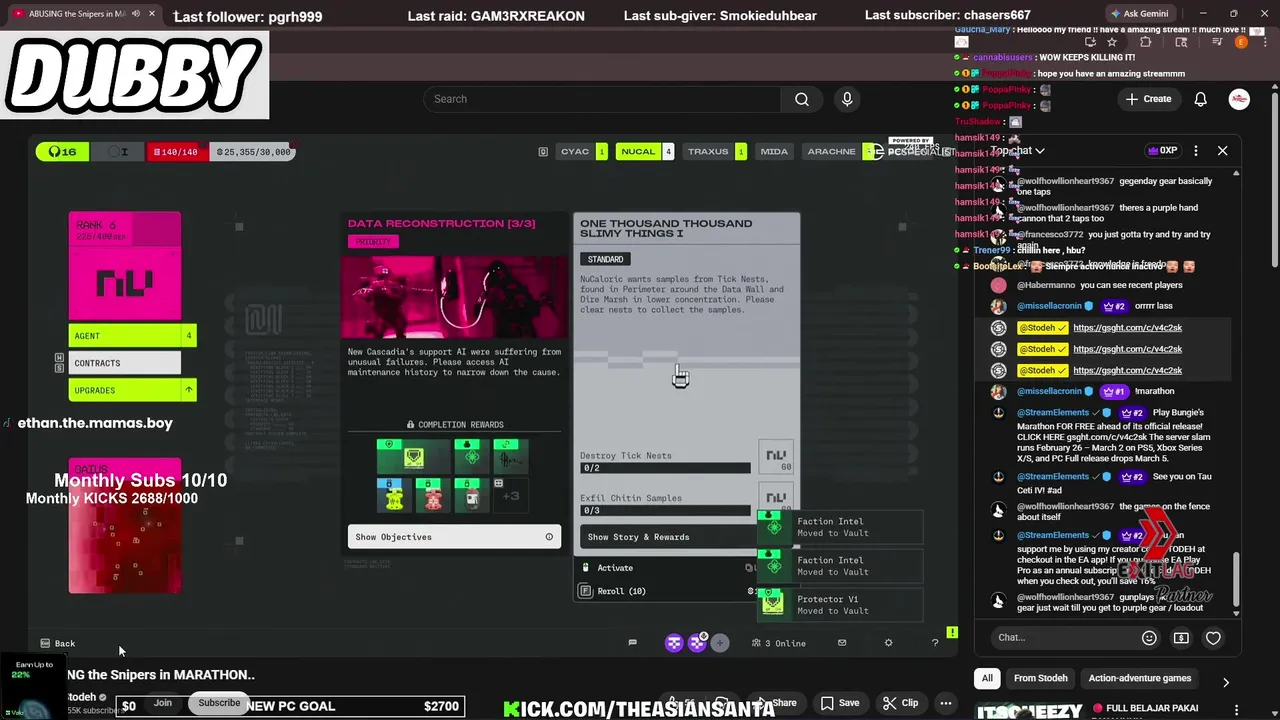Viewport: 1280px width, 720px height.
Task: Click the chat heart reaction icon
Action: pos(1213,638)
